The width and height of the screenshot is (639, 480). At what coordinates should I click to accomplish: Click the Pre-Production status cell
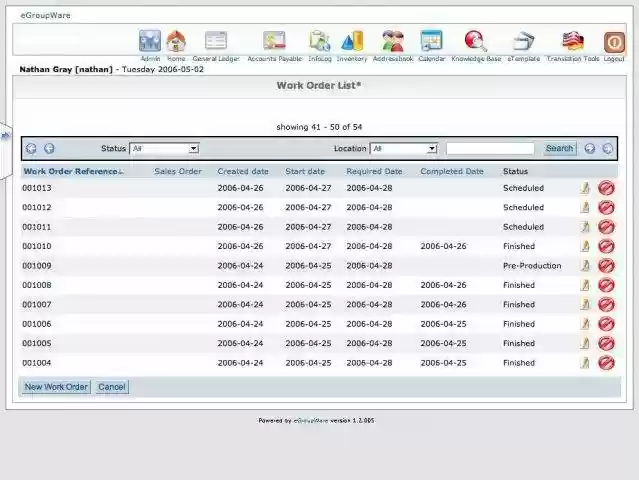532,266
